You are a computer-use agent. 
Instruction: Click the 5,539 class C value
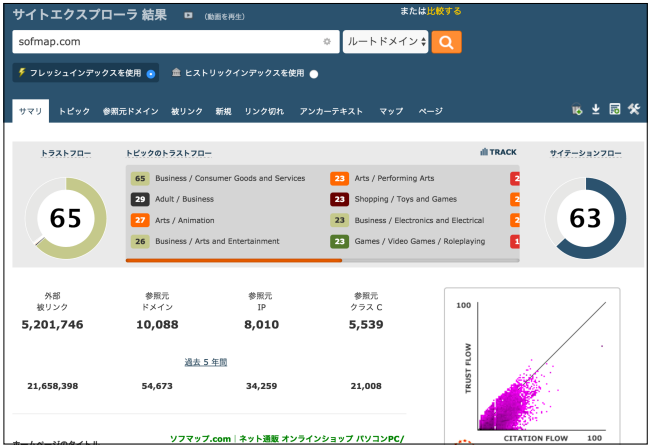[x=366, y=324]
